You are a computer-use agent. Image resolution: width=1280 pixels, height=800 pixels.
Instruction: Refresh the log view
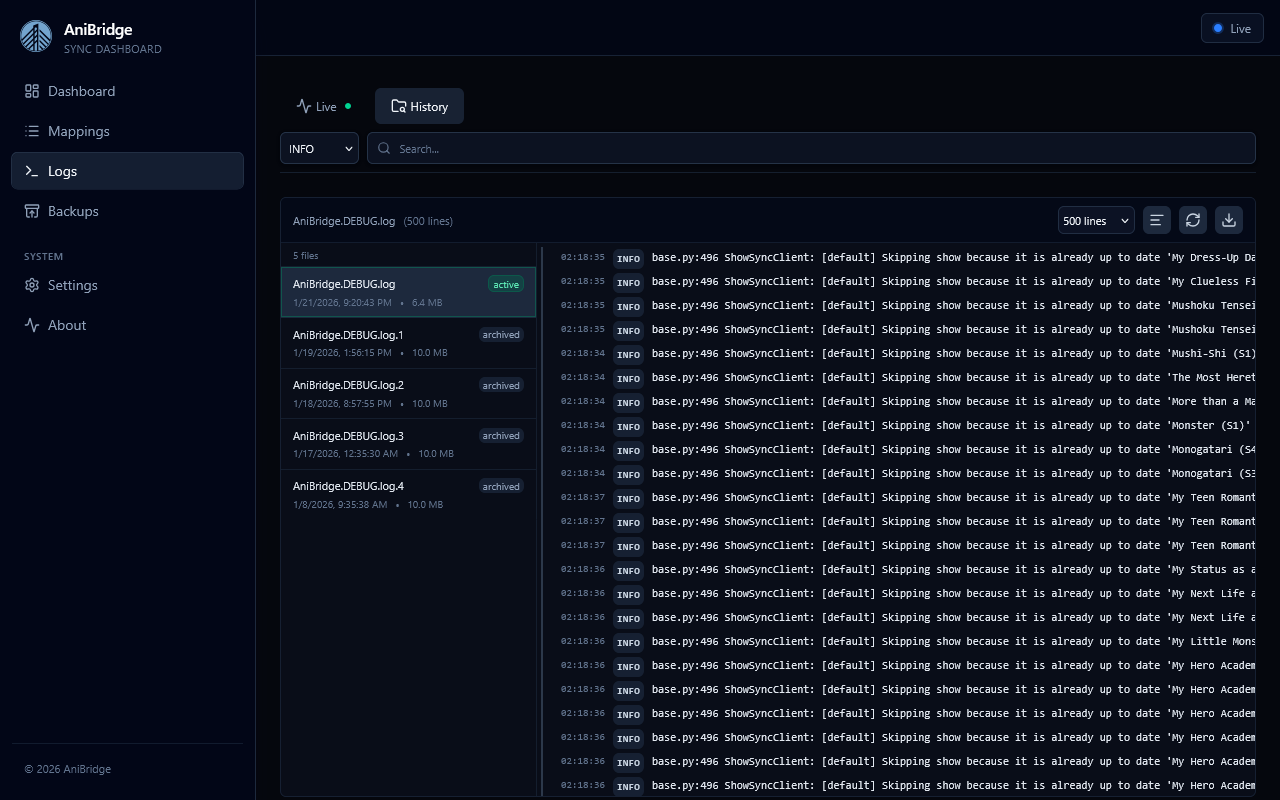(1192, 220)
